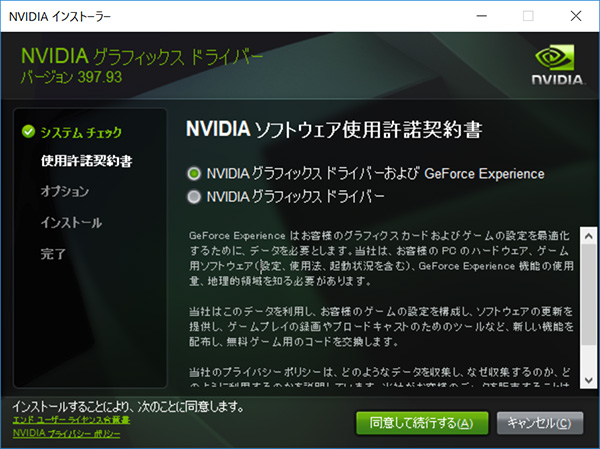Select インストール step in sidebar
The width and height of the screenshot is (600, 449).
click(x=71, y=222)
